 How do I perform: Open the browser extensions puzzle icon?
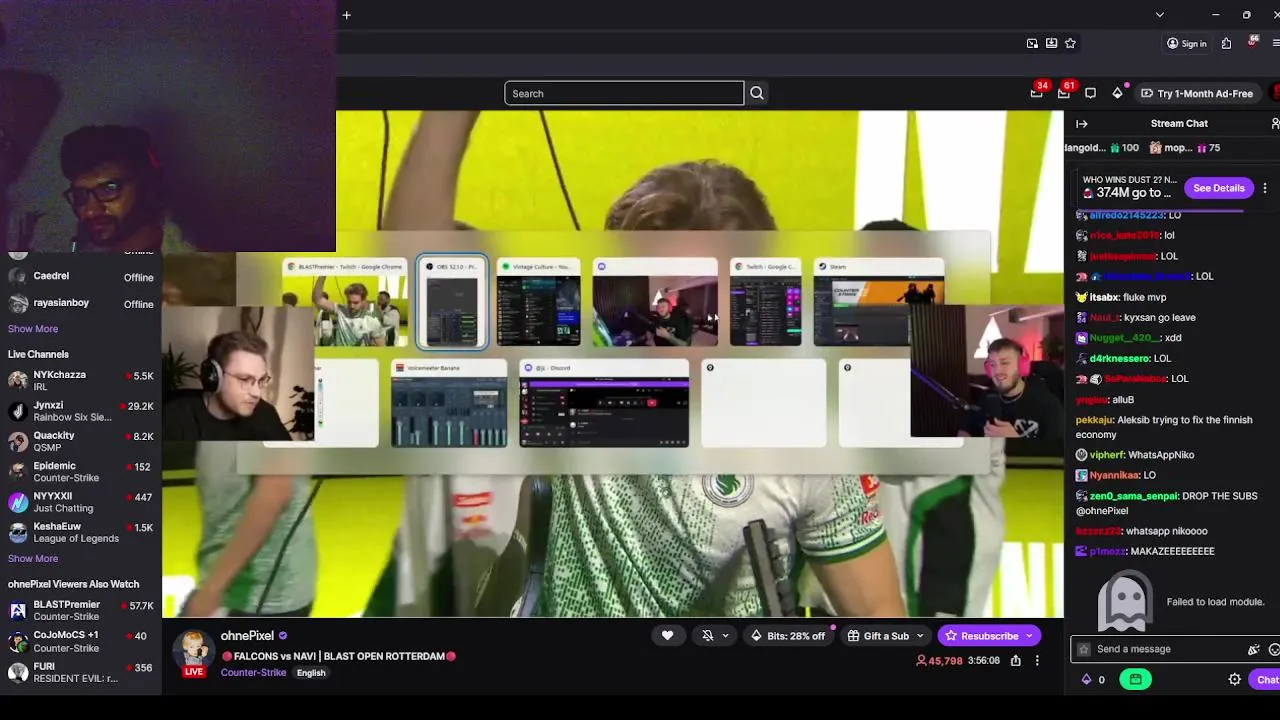click(1226, 43)
